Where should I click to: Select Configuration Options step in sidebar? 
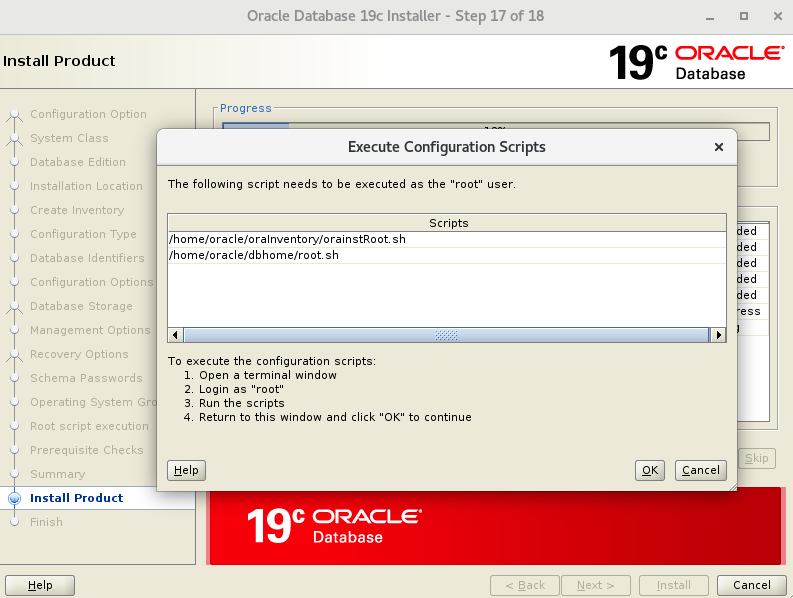point(92,282)
